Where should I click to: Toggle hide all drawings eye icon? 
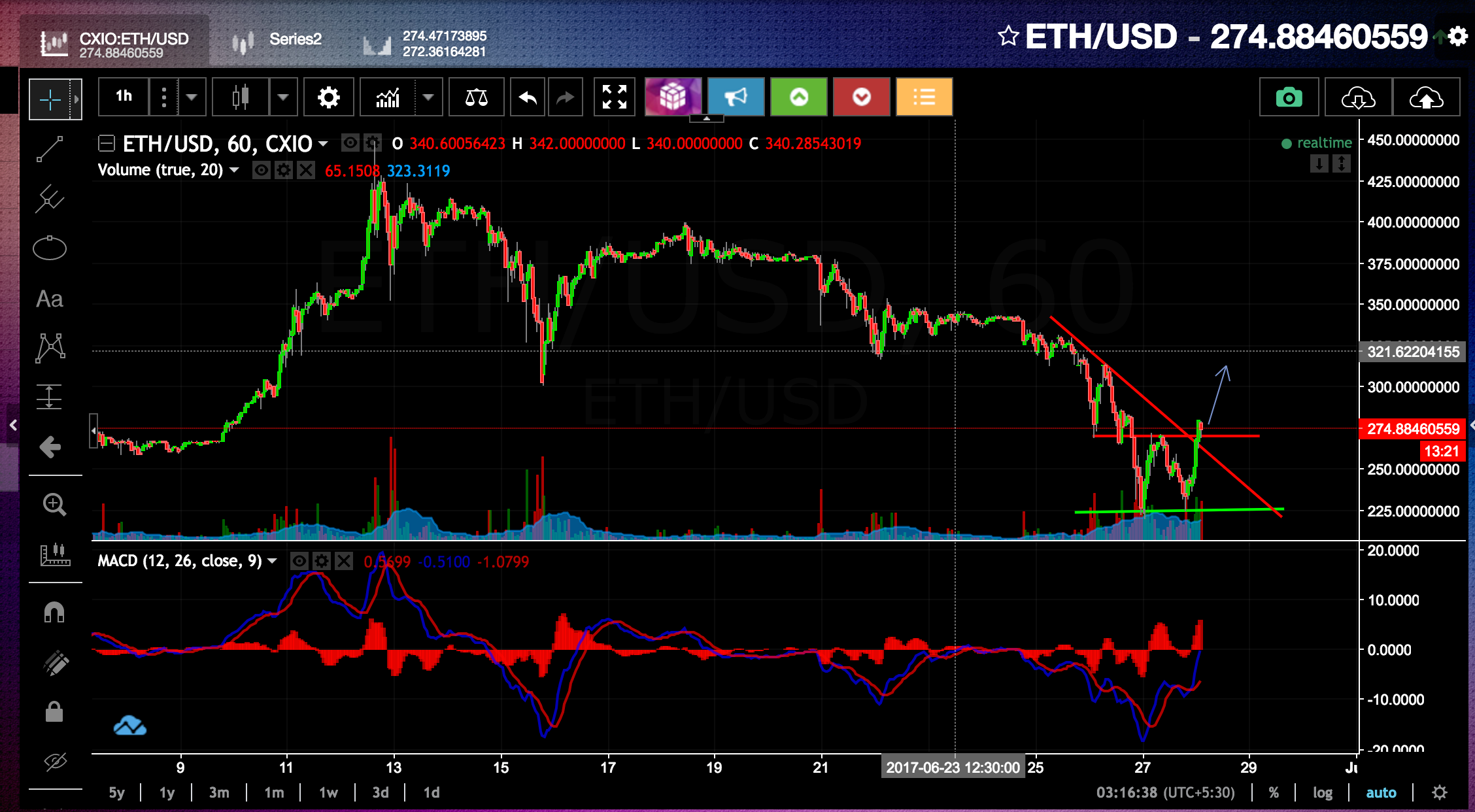pos(55,761)
